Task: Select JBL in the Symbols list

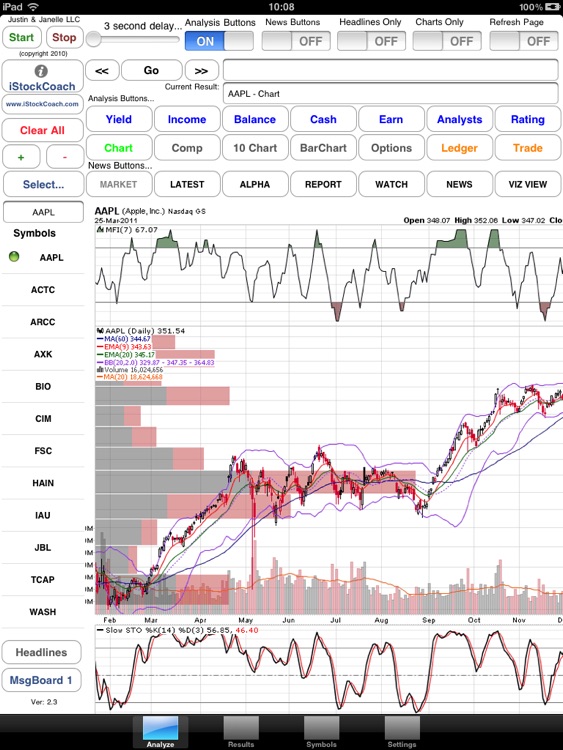Action: point(43,548)
